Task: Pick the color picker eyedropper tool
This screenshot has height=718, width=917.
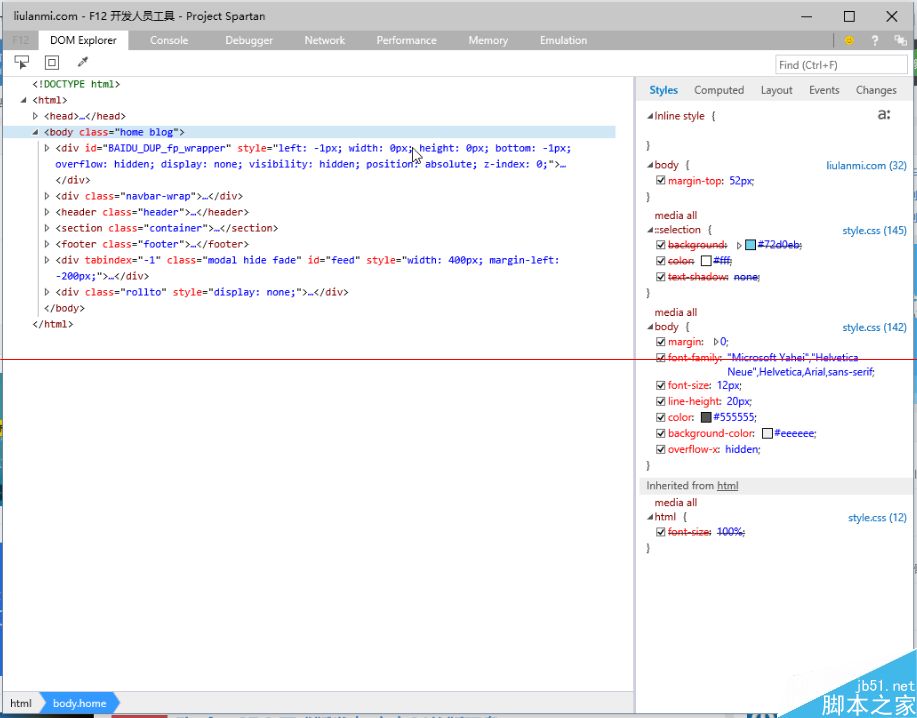Action: tap(83, 63)
